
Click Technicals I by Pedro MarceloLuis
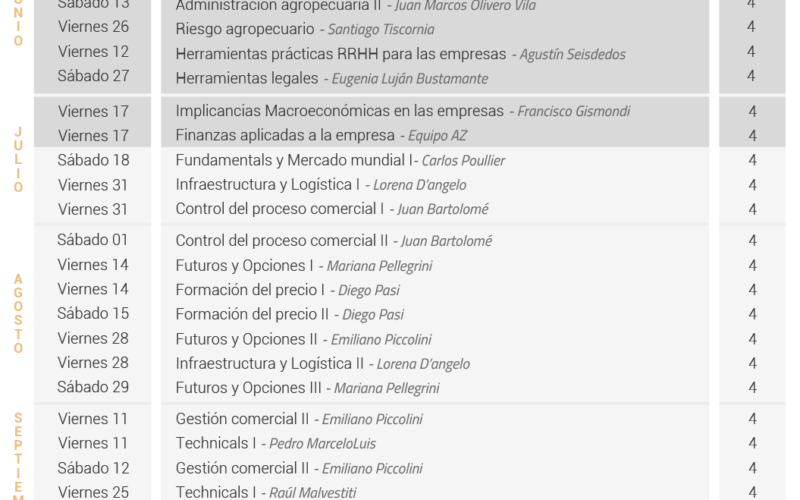click(x=276, y=443)
